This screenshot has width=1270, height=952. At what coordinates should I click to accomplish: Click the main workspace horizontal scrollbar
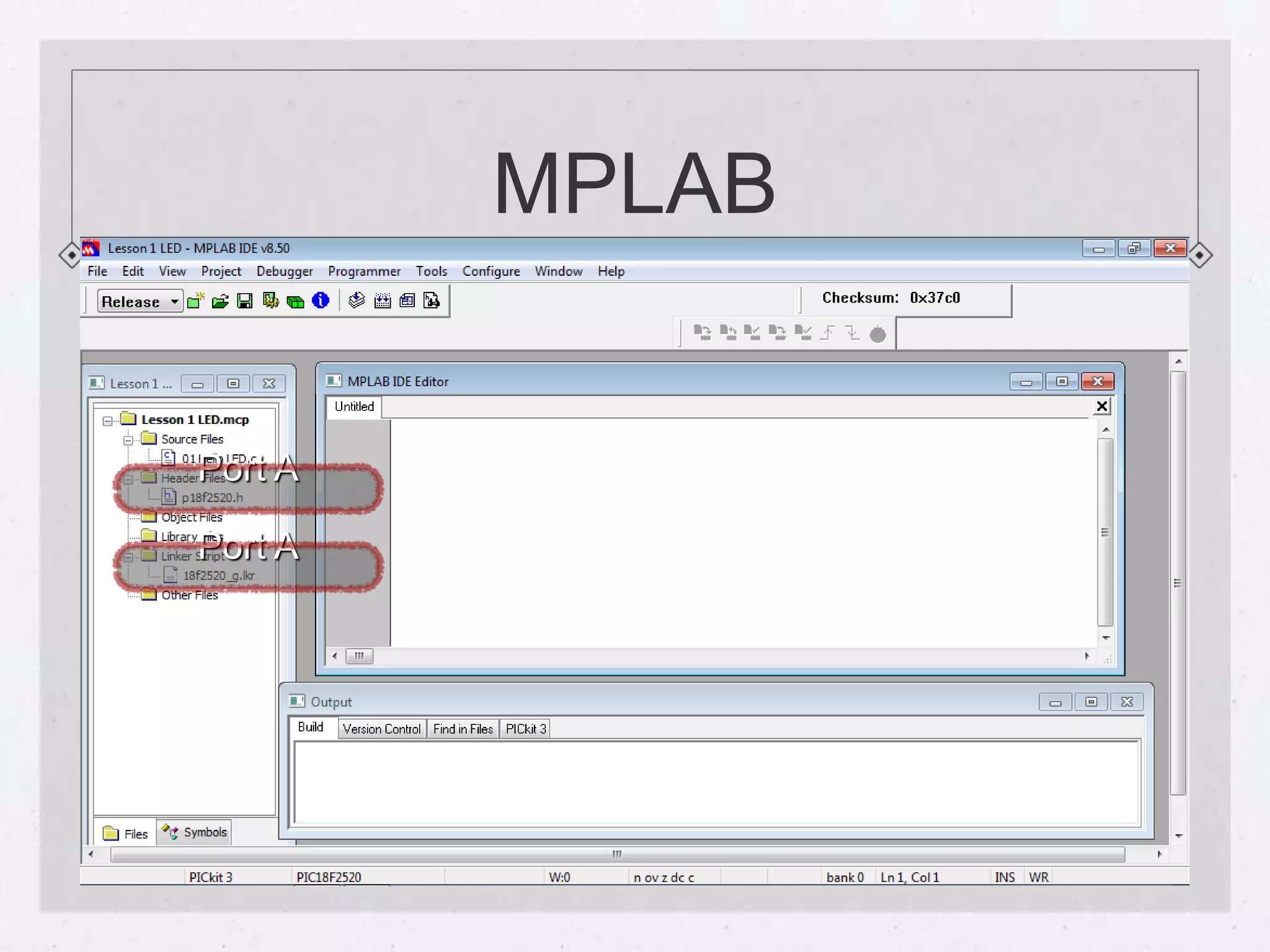pyautogui.click(x=617, y=854)
